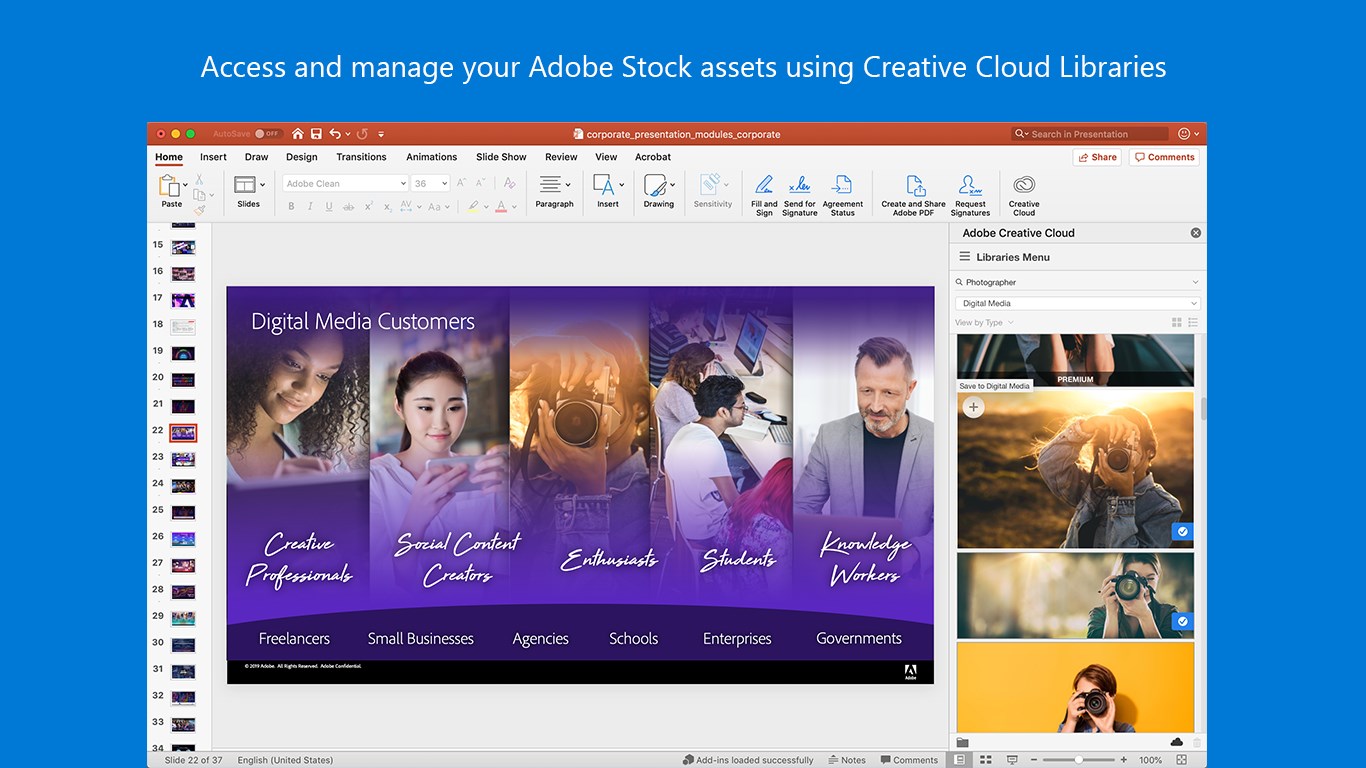
Task: Click the Creative Cloud ribbon icon
Action: [1024, 185]
